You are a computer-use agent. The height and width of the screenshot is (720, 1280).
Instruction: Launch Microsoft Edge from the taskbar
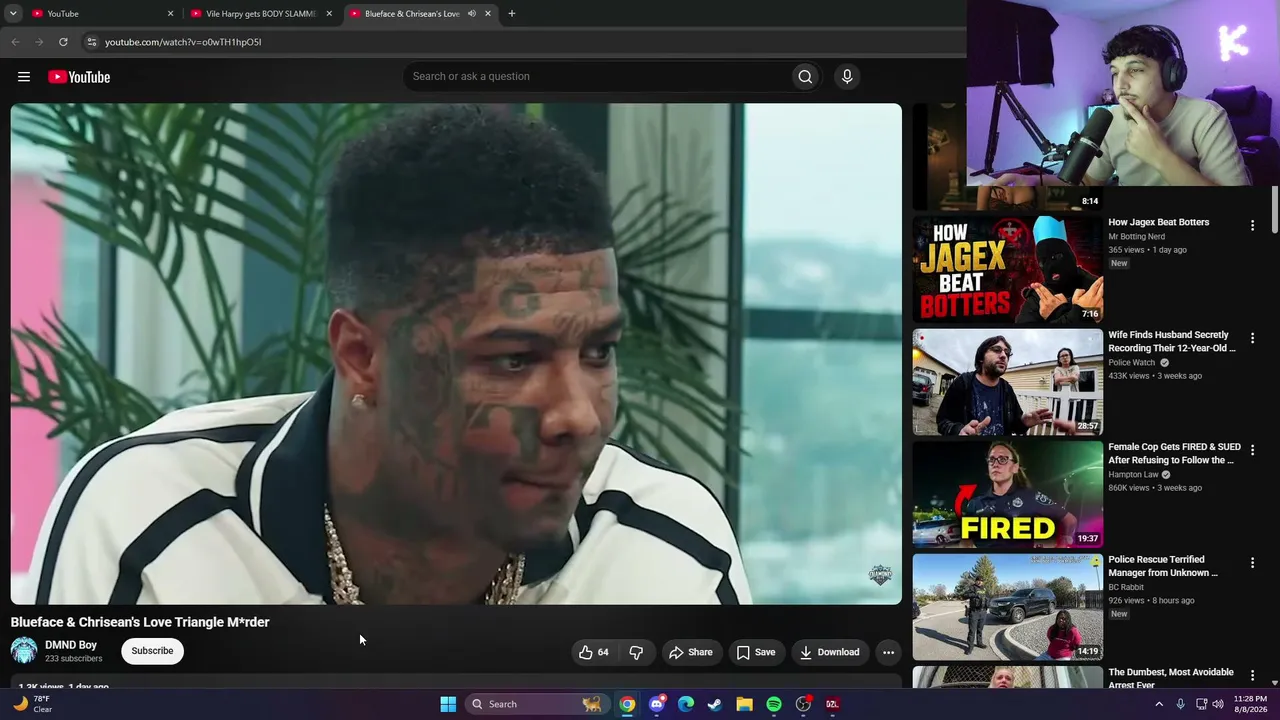point(686,704)
